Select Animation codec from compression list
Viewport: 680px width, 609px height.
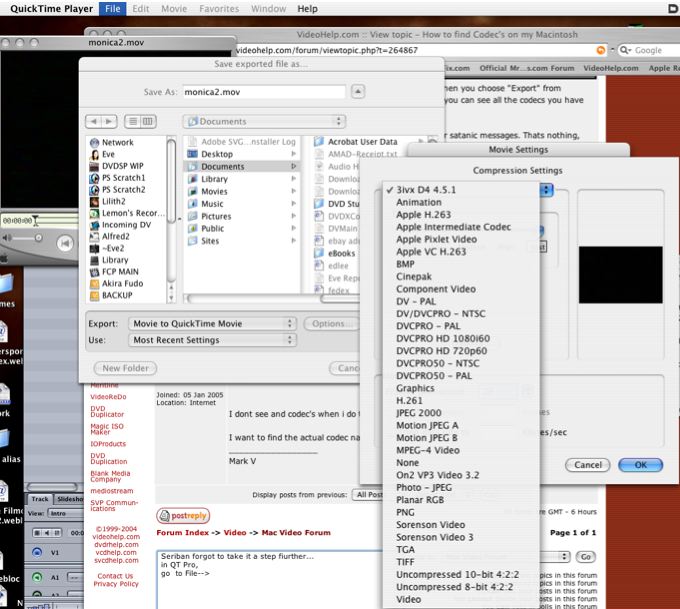click(x=418, y=202)
